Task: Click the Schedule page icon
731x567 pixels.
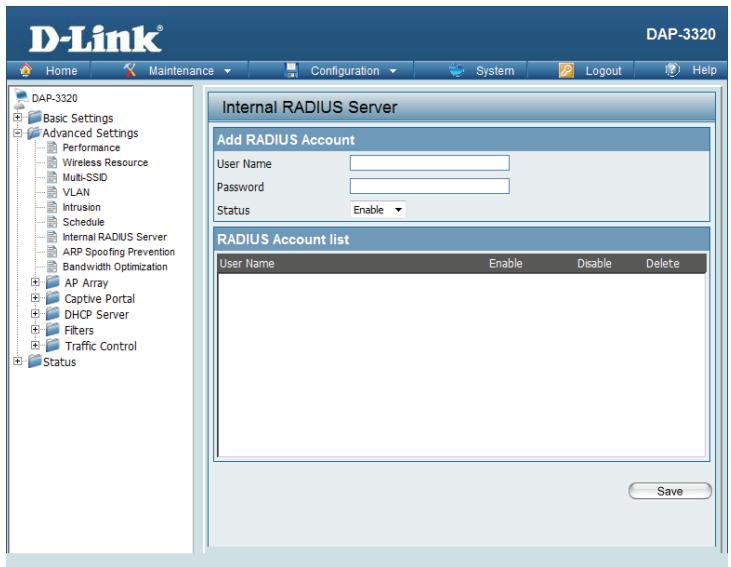Action: coord(52,222)
